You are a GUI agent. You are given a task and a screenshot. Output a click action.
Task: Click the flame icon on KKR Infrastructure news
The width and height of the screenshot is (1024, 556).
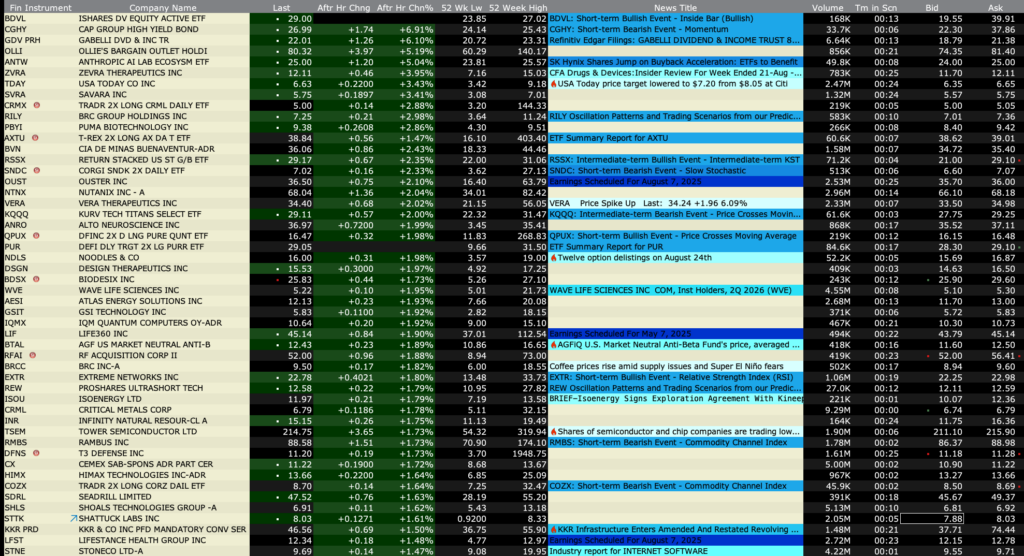click(553, 529)
